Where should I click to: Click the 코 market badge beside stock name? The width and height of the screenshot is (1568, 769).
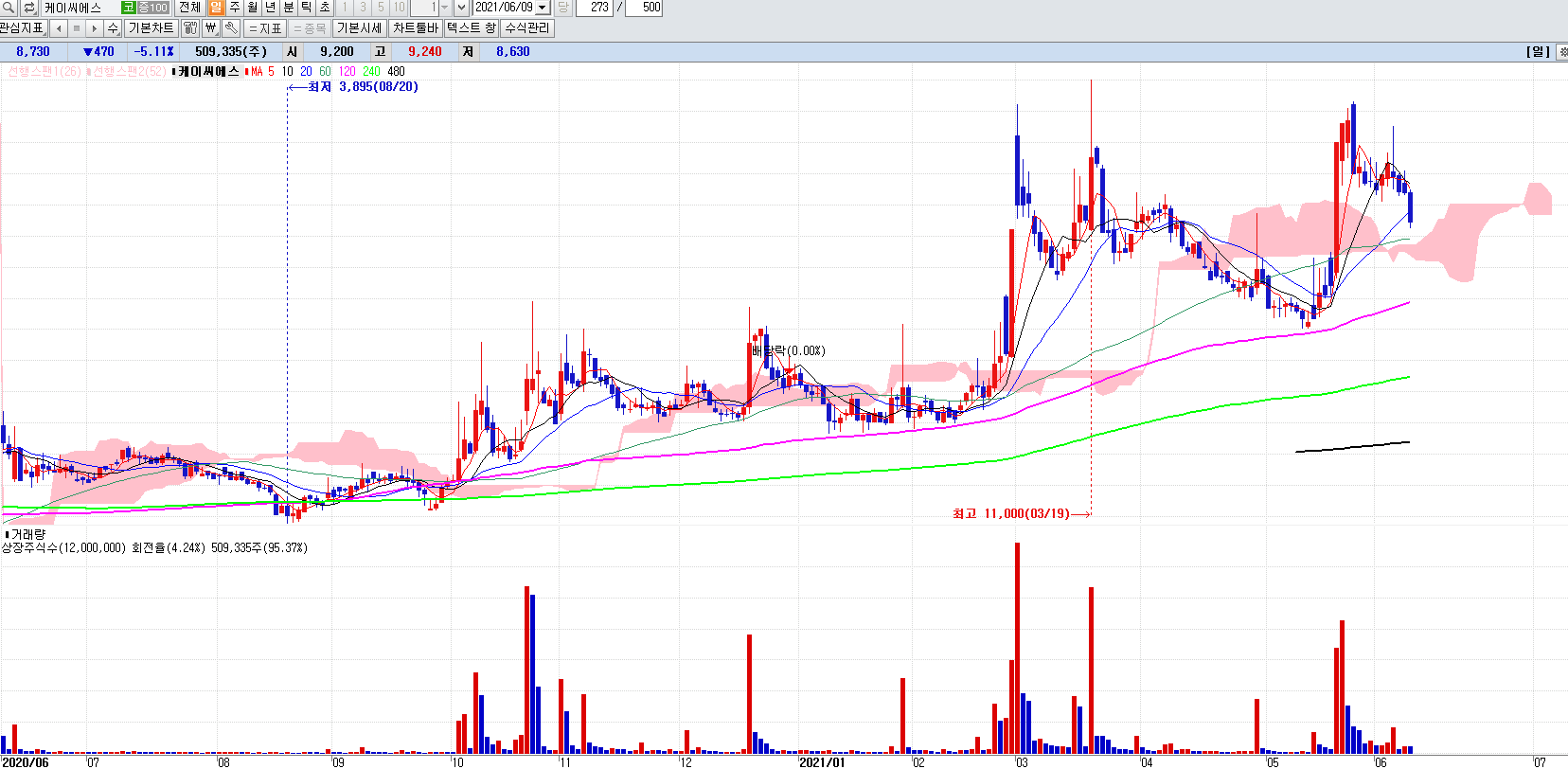[x=129, y=8]
